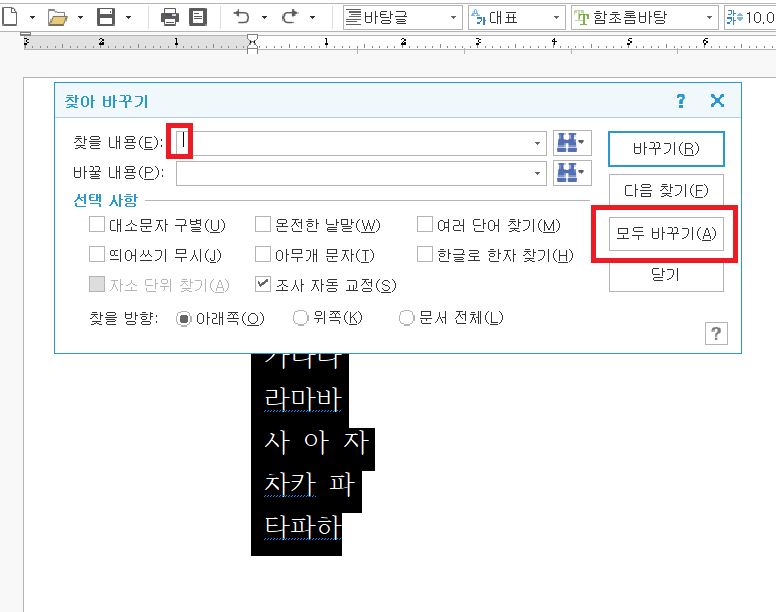This screenshot has width=776, height=612.
Task: Enable 대소문자 구별(U) checkbox
Action: click(97, 225)
